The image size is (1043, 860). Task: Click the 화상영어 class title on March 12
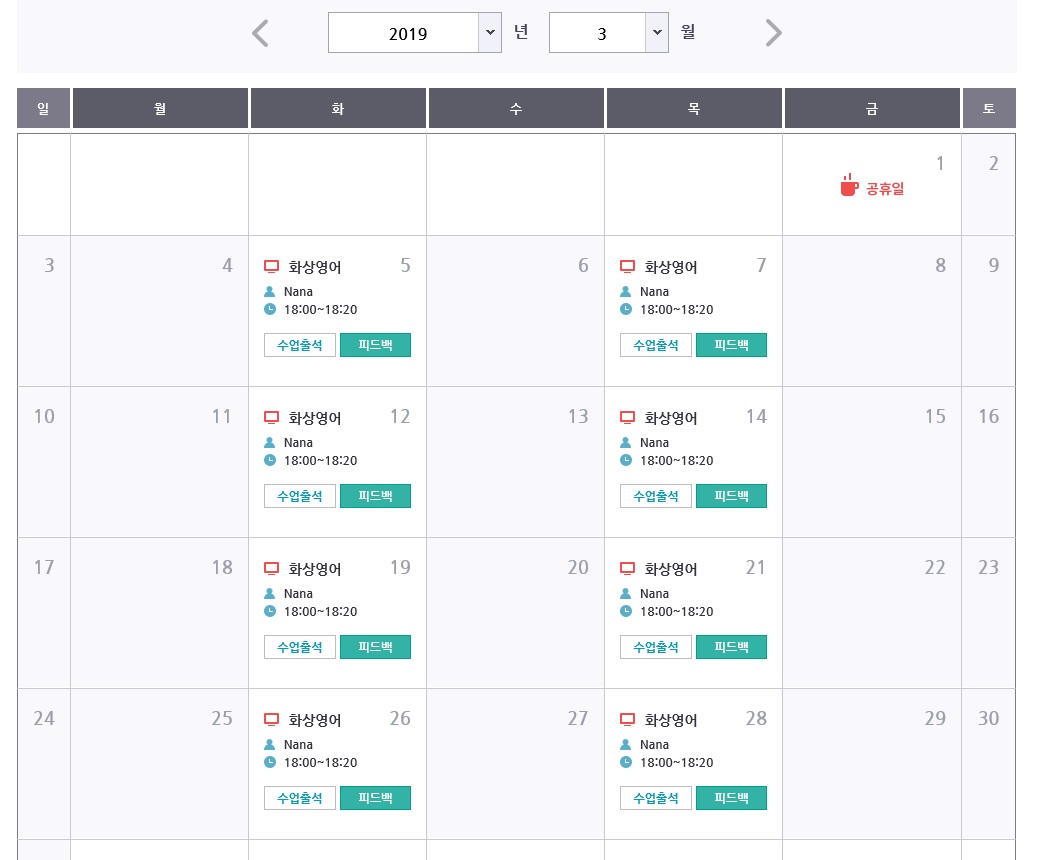coord(315,418)
